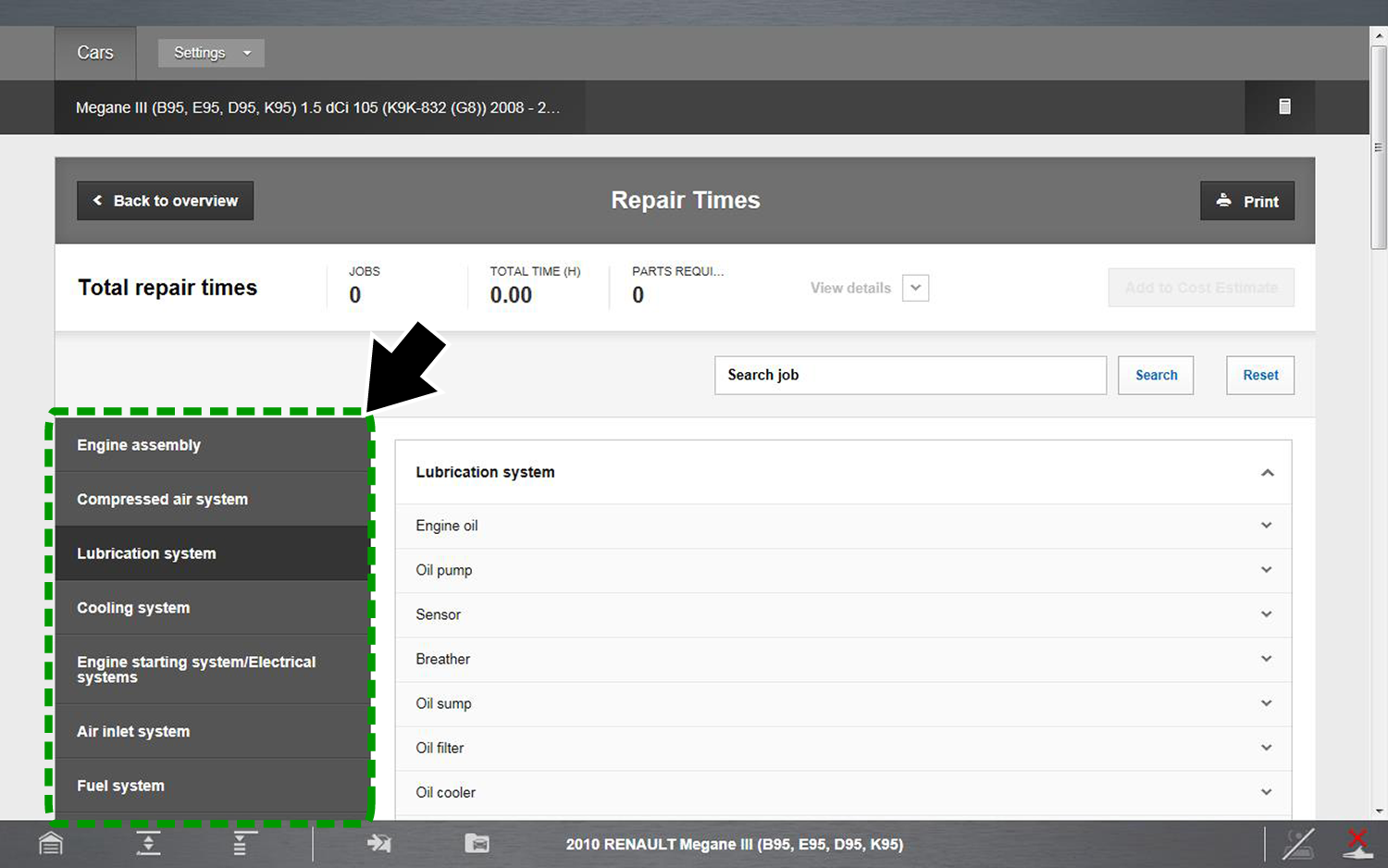Screen dimensions: 1388x868
Task: Open the View details dropdown
Action: coord(915,288)
